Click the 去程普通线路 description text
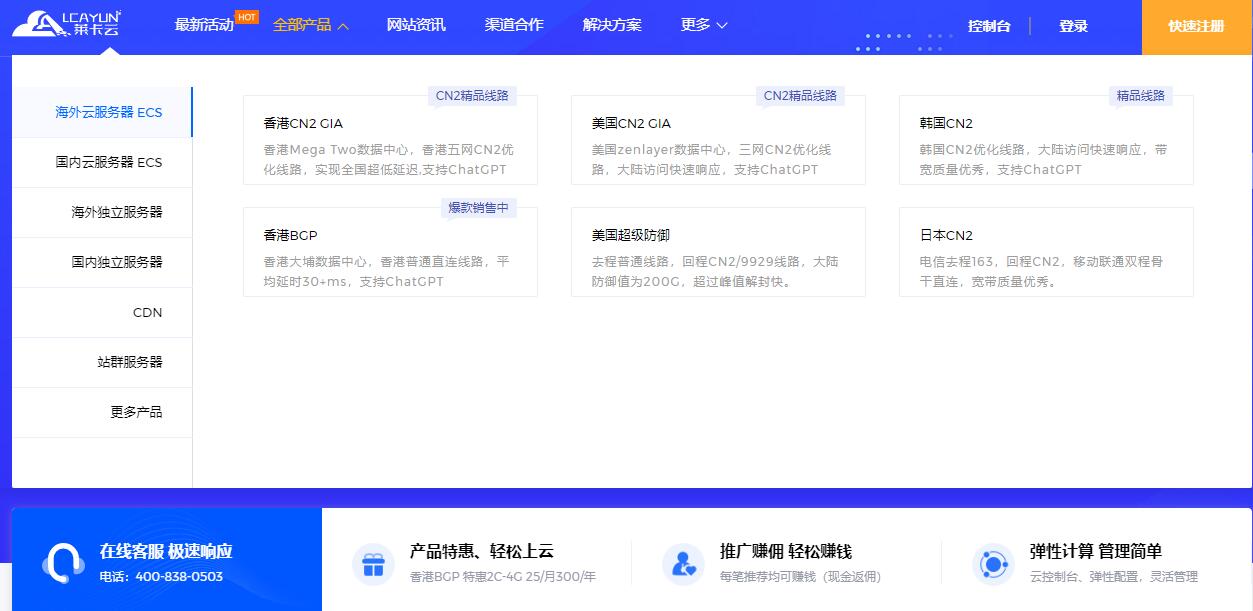 pyautogui.click(x=715, y=272)
